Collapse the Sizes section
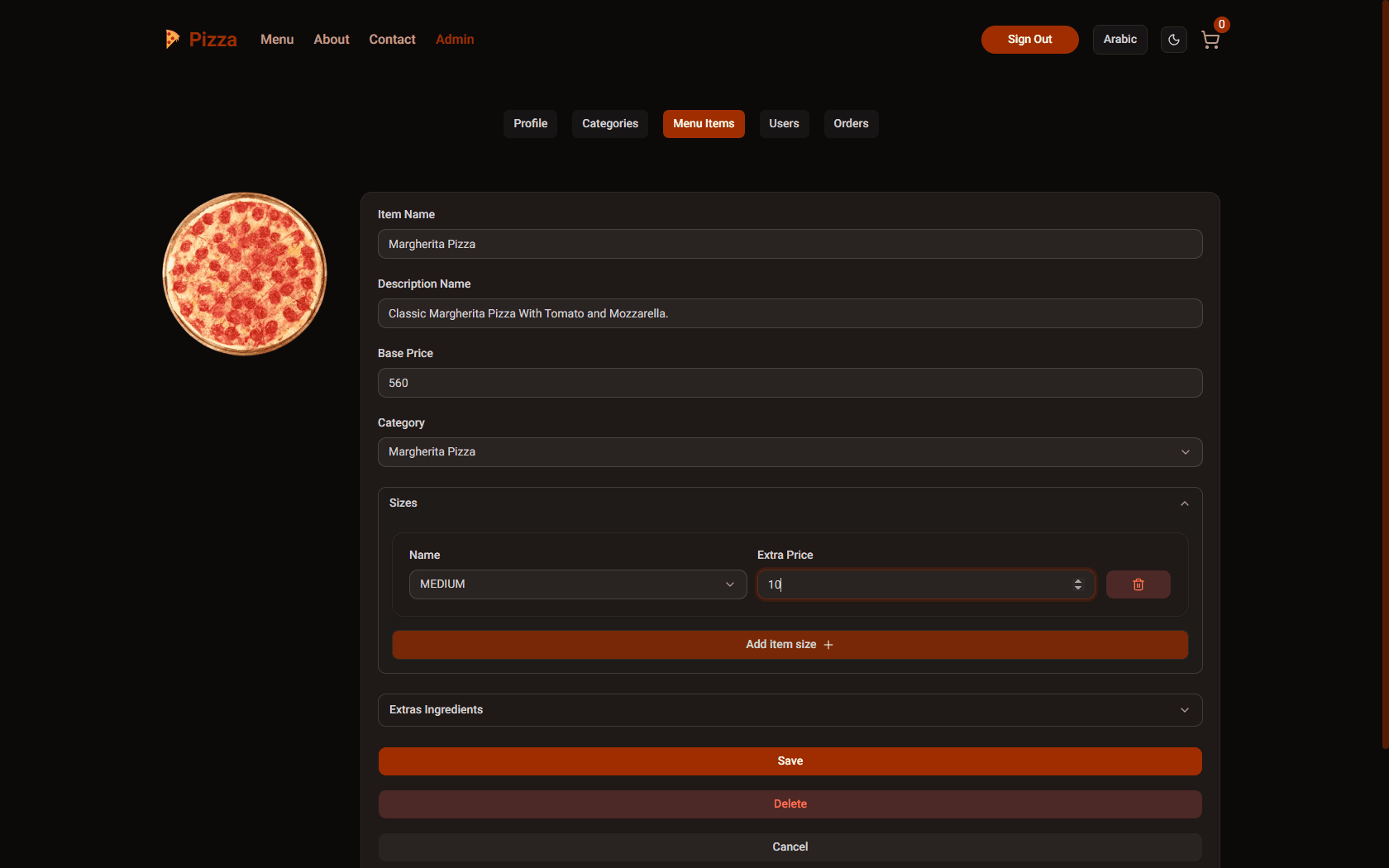 tap(790, 503)
